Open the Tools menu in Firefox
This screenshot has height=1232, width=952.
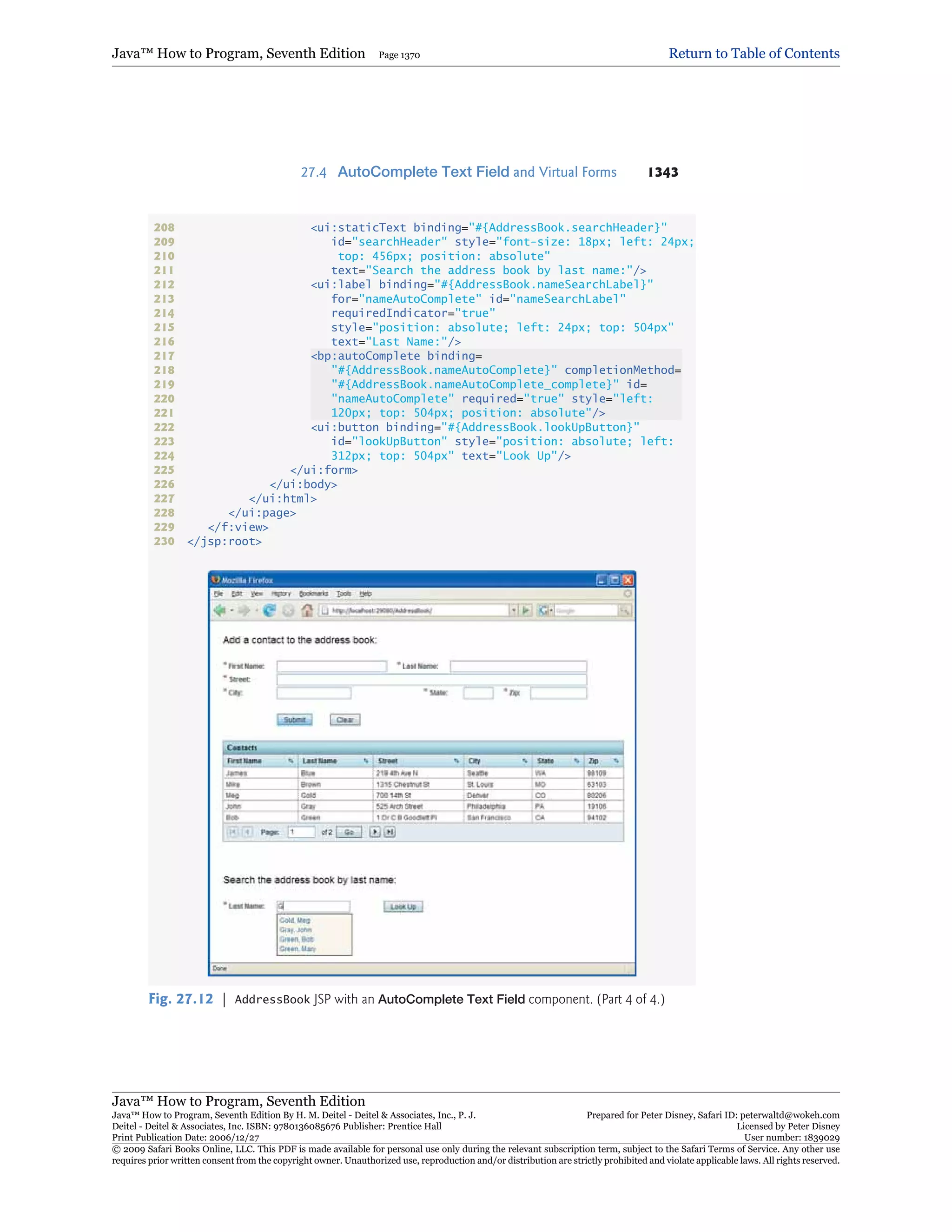tap(344, 593)
